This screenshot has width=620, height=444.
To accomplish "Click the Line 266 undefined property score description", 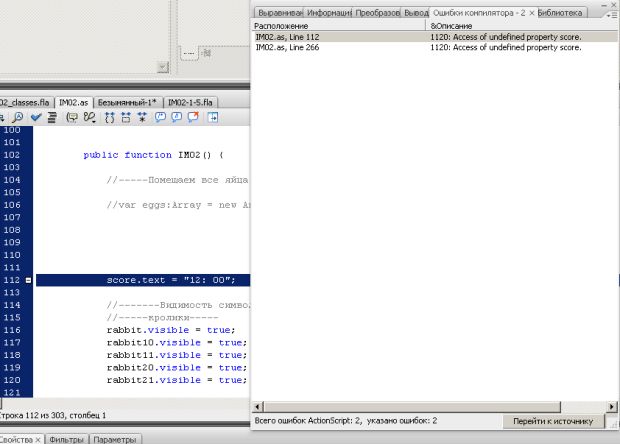I will (506, 47).
